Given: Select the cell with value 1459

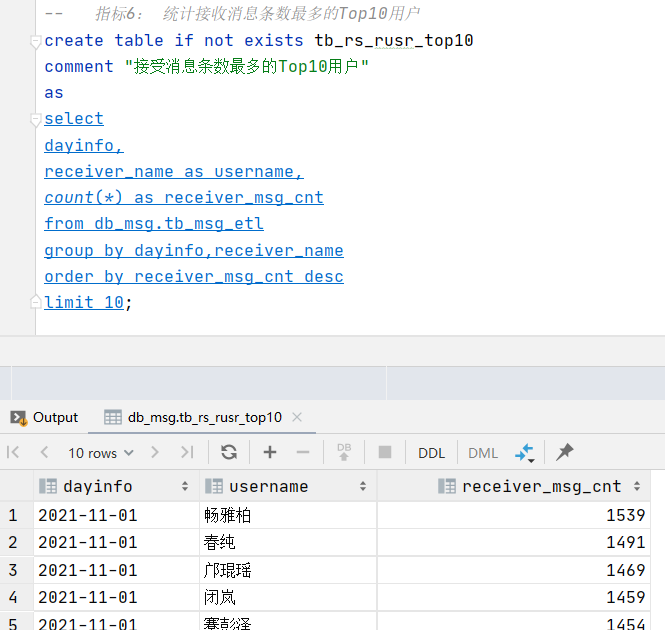Looking at the screenshot, I should 514,597.
